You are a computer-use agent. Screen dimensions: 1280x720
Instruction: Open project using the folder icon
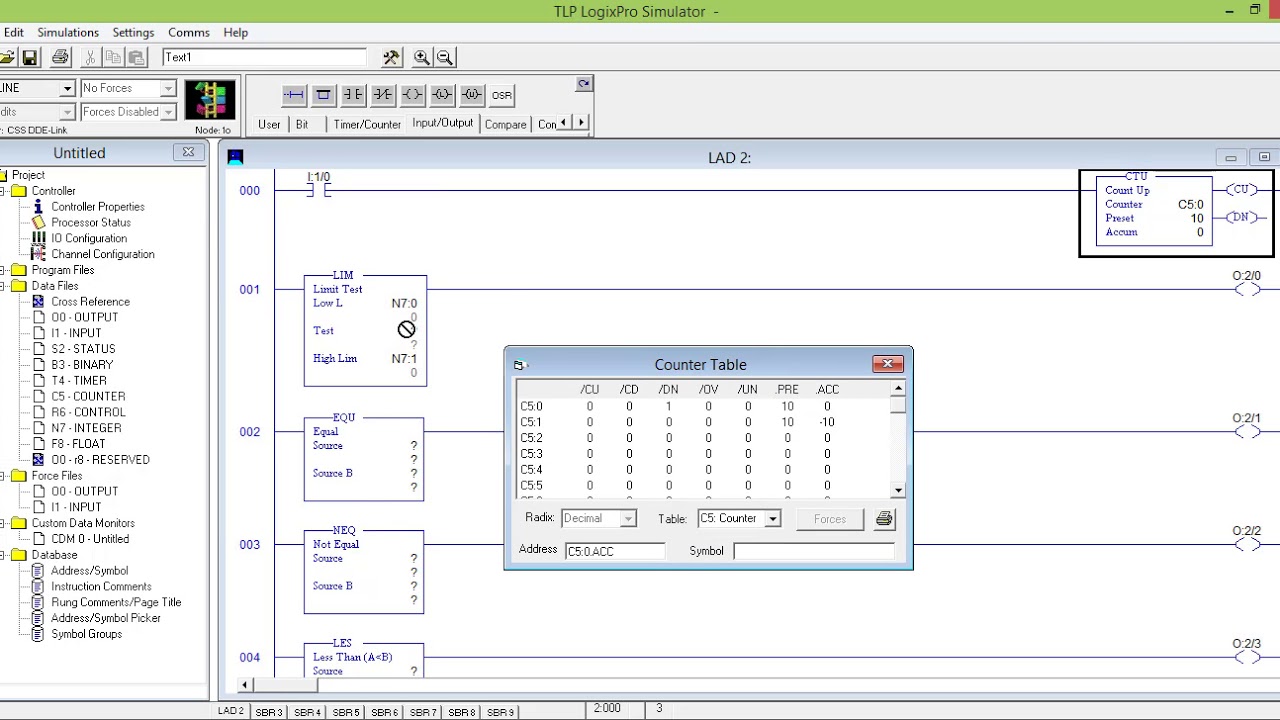coord(6,57)
